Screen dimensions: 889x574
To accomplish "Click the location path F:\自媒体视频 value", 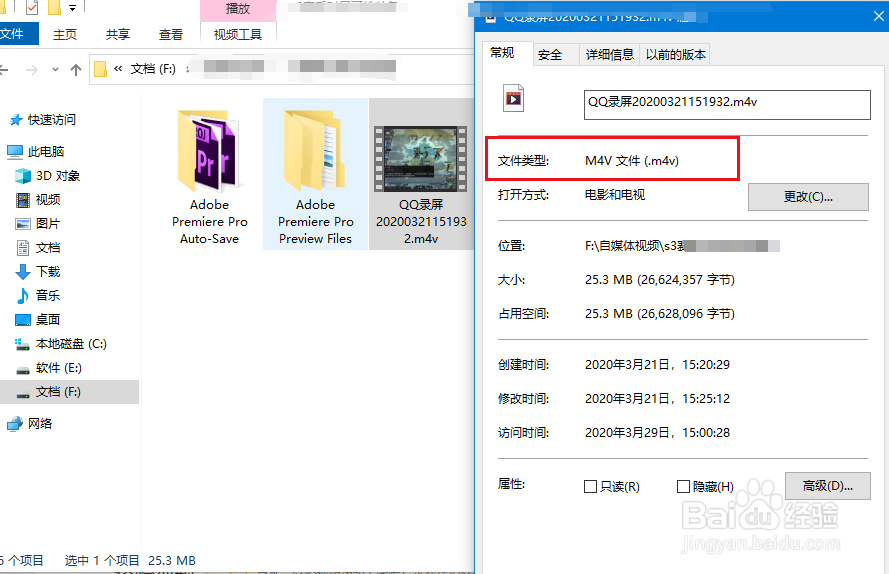I will (682, 246).
